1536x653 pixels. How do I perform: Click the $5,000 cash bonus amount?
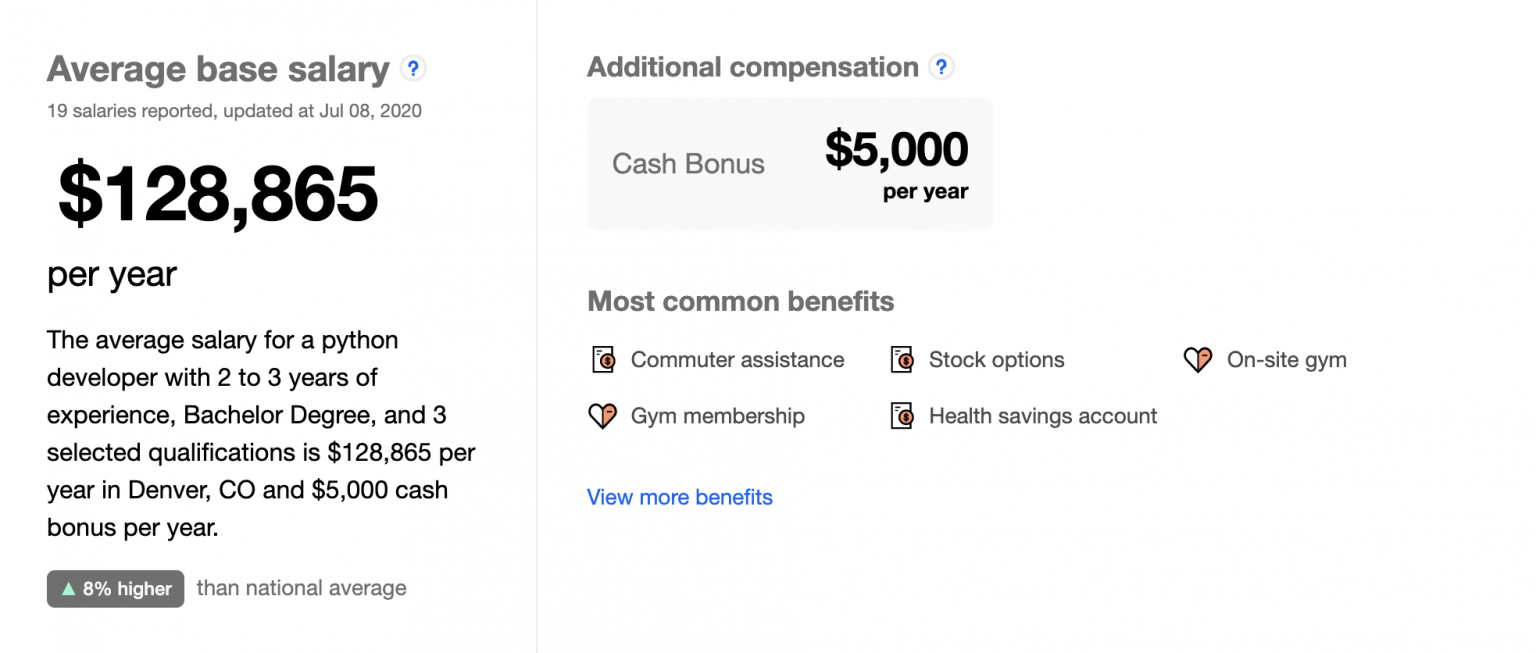pyautogui.click(x=896, y=148)
